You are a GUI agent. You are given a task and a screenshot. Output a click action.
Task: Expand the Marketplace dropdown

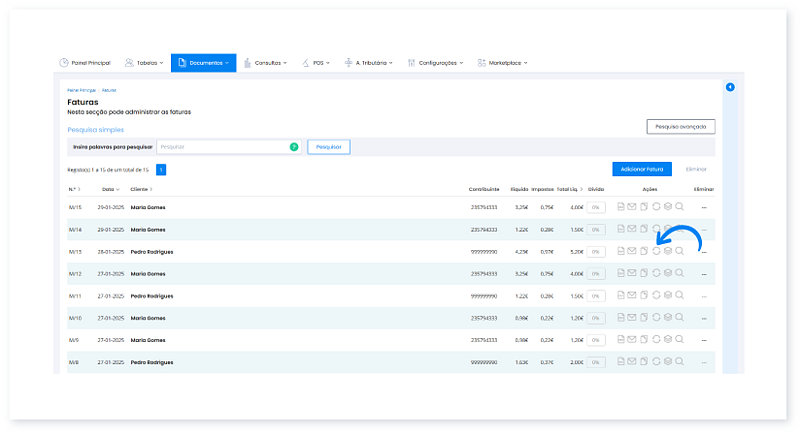tap(503, 63)
